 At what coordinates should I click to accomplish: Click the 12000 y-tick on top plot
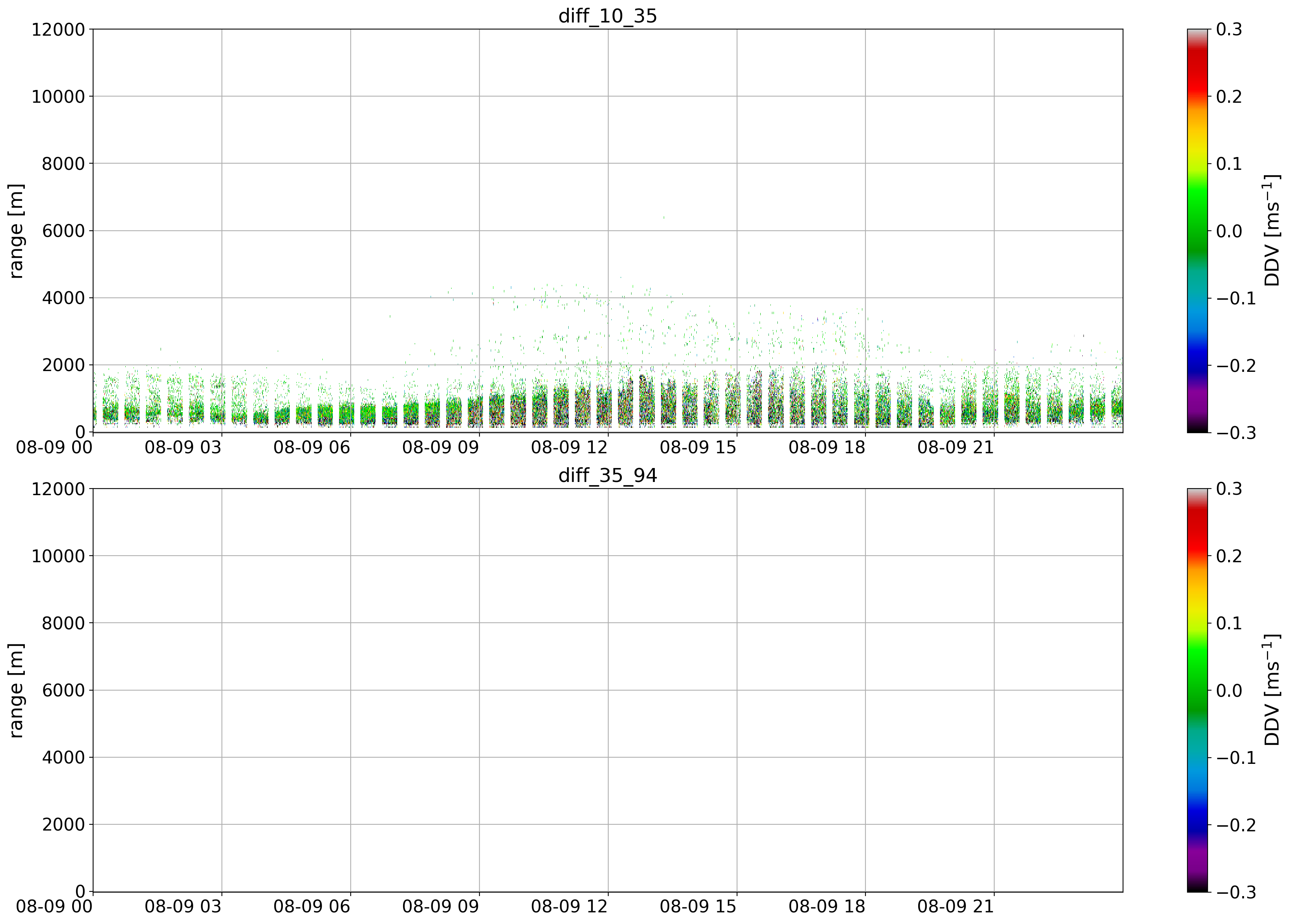point(58,29)
